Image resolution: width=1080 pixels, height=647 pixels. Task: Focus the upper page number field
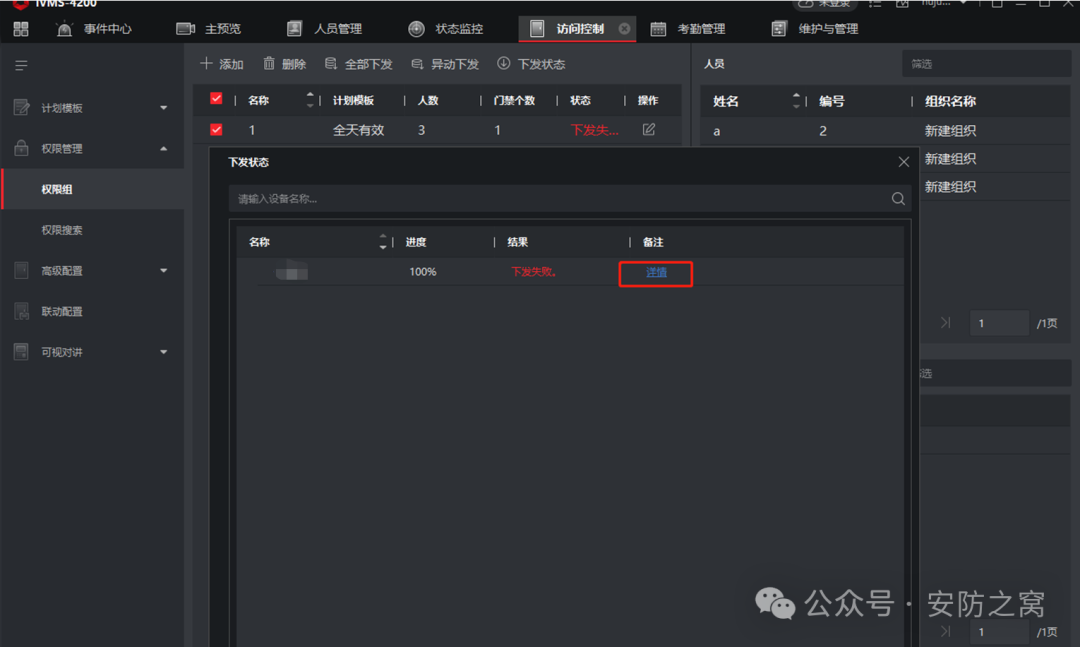(999, 323)
